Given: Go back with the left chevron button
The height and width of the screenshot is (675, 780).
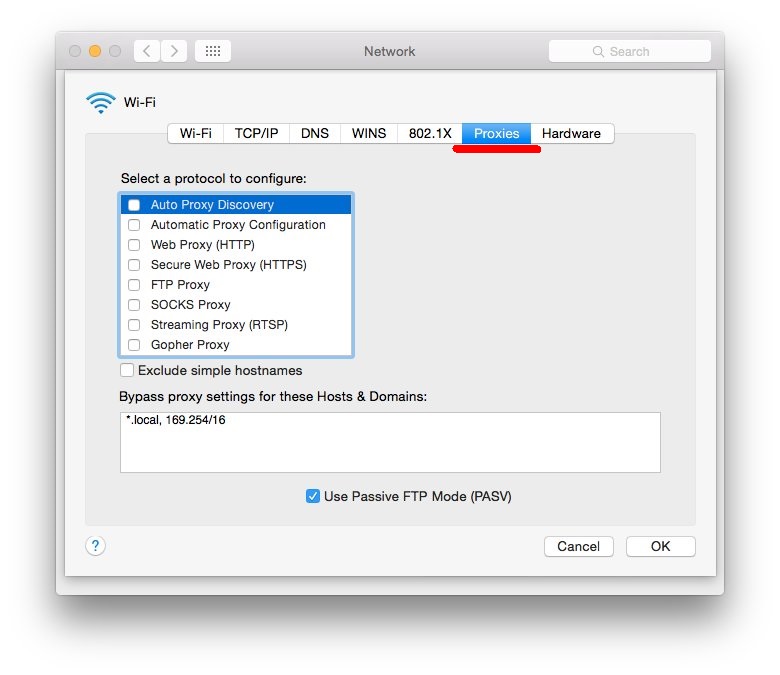Looking at the screenshot, I should 147,51.
